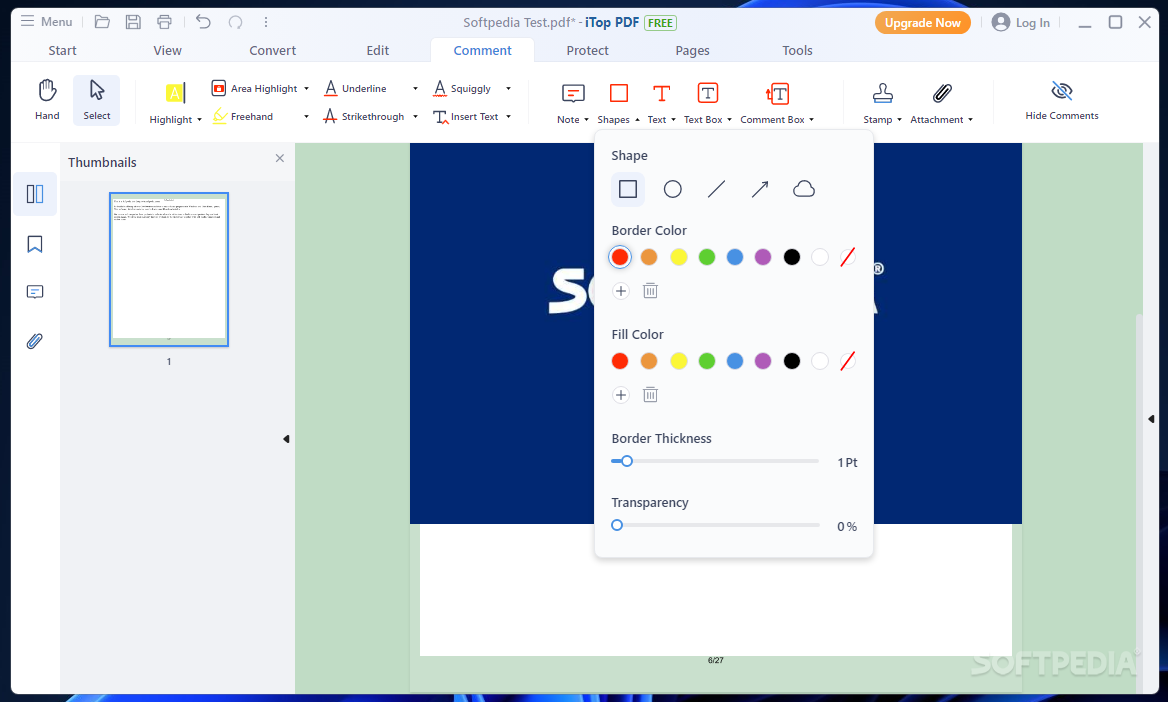The width and height of the screenshot is (1168, 702).
Task: Close the Thumbnails panel
Action: (x=279, y=158)
